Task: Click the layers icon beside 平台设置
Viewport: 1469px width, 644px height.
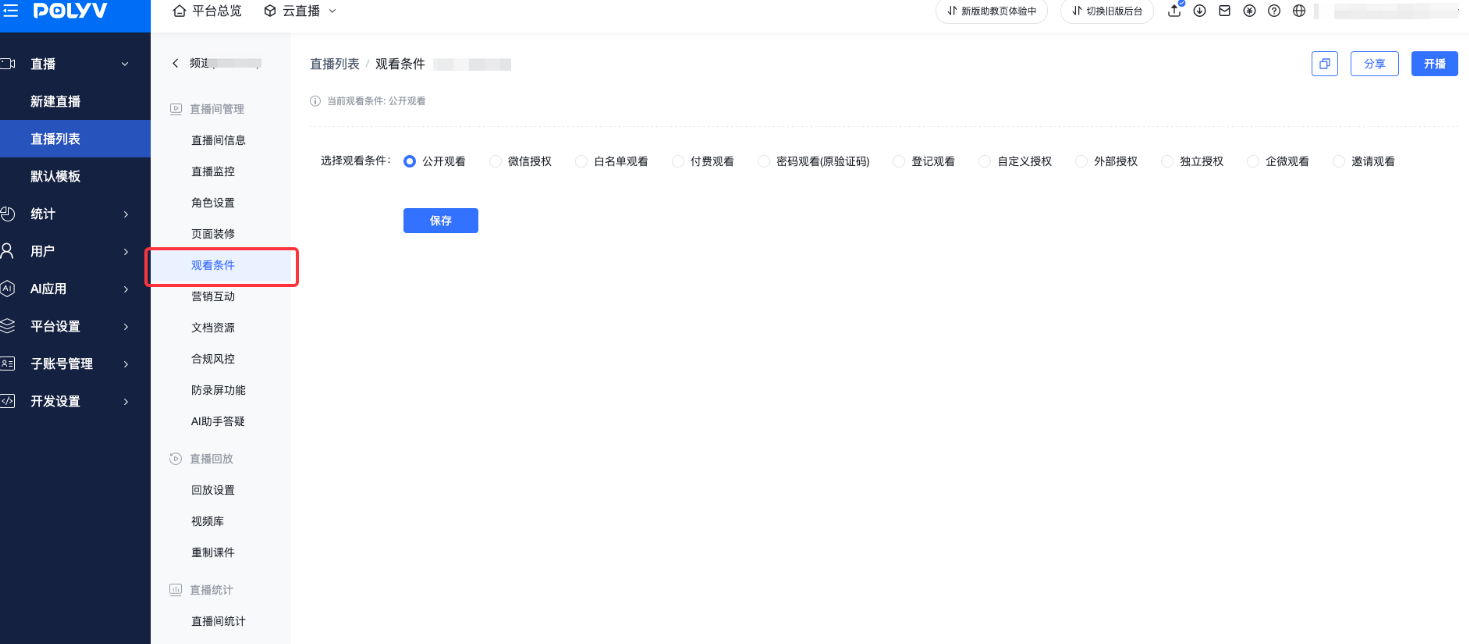Action: pyautogui.click(x=8, y=326)
